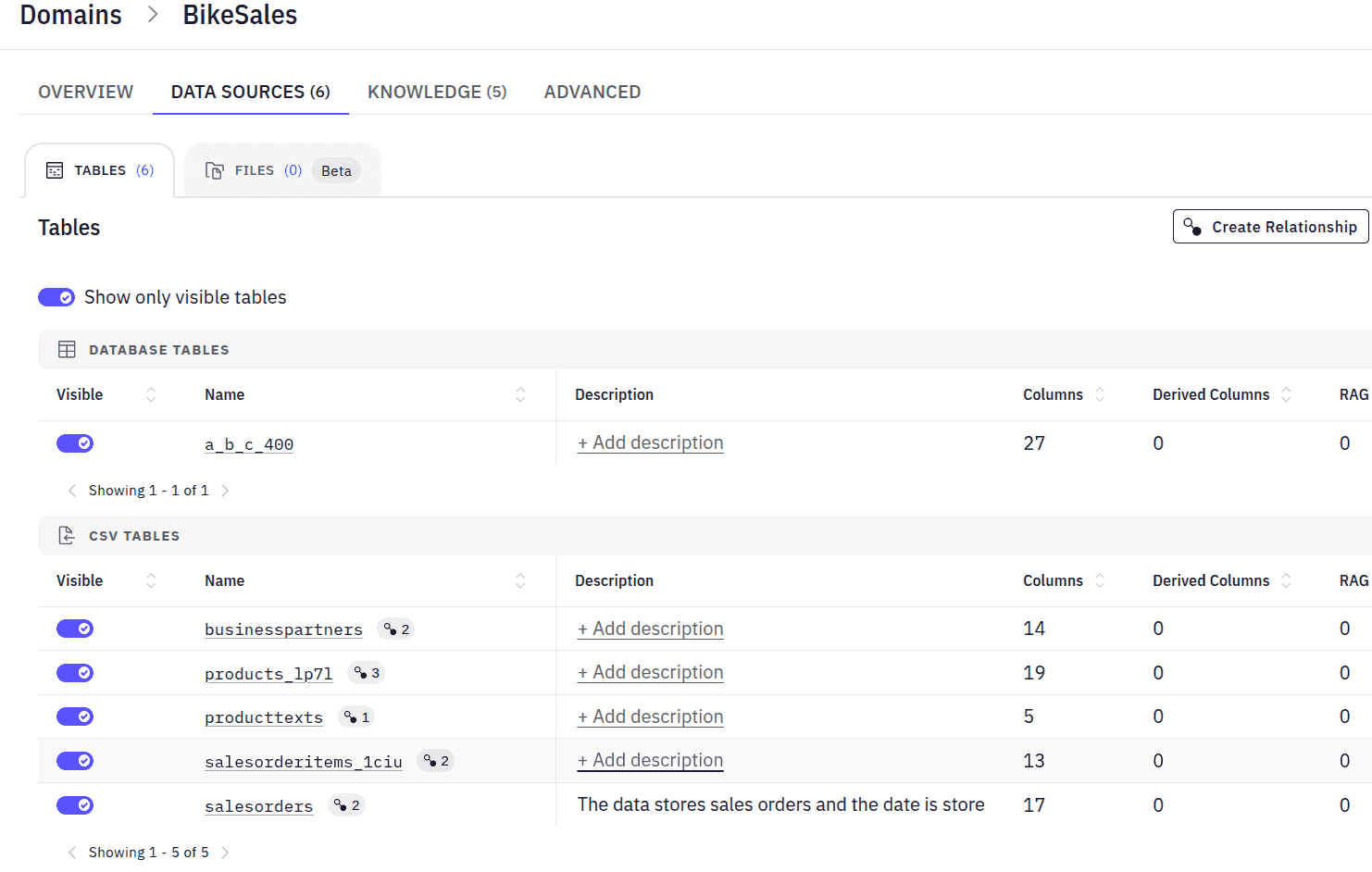Hide the salesorders table
This screenshot has width=1372, height=872.
[75, 804]
